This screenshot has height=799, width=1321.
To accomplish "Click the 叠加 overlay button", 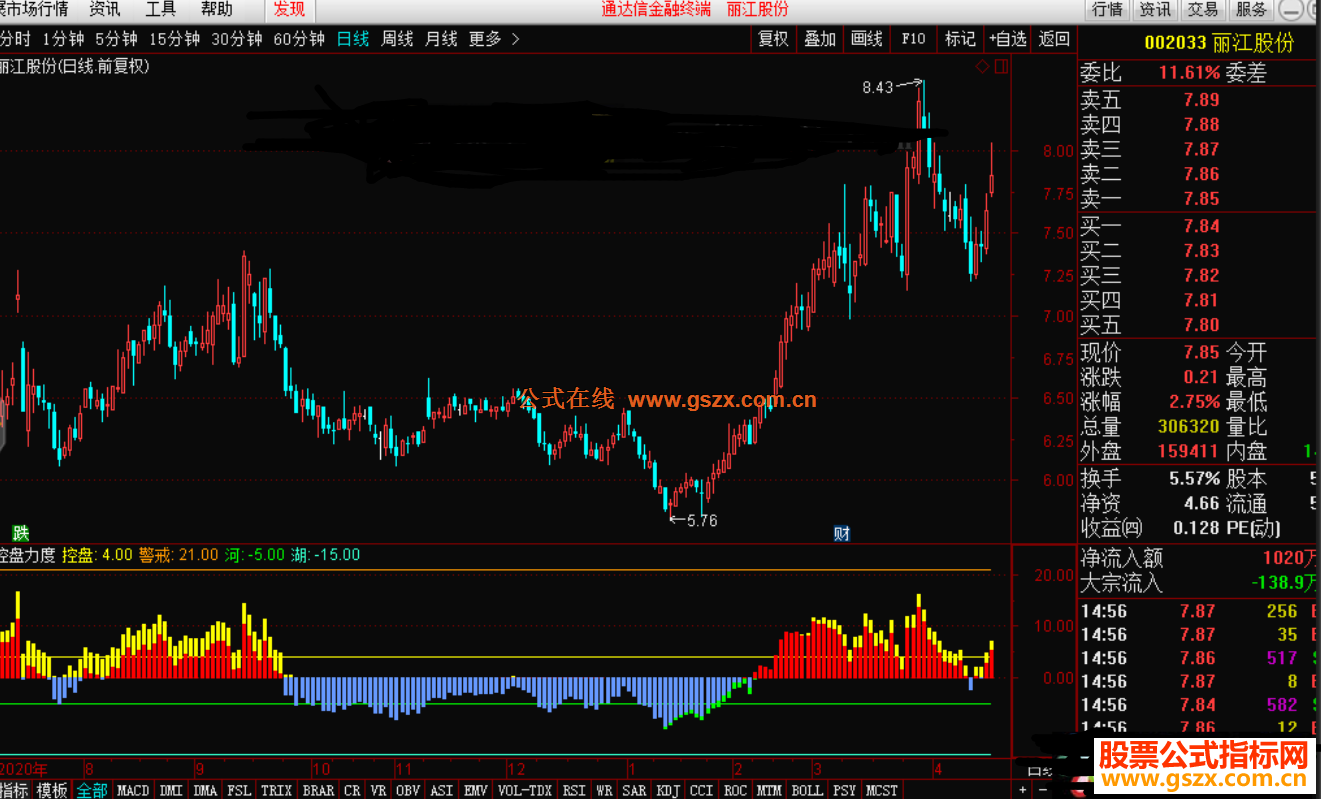I will click(x=820, y=39).
